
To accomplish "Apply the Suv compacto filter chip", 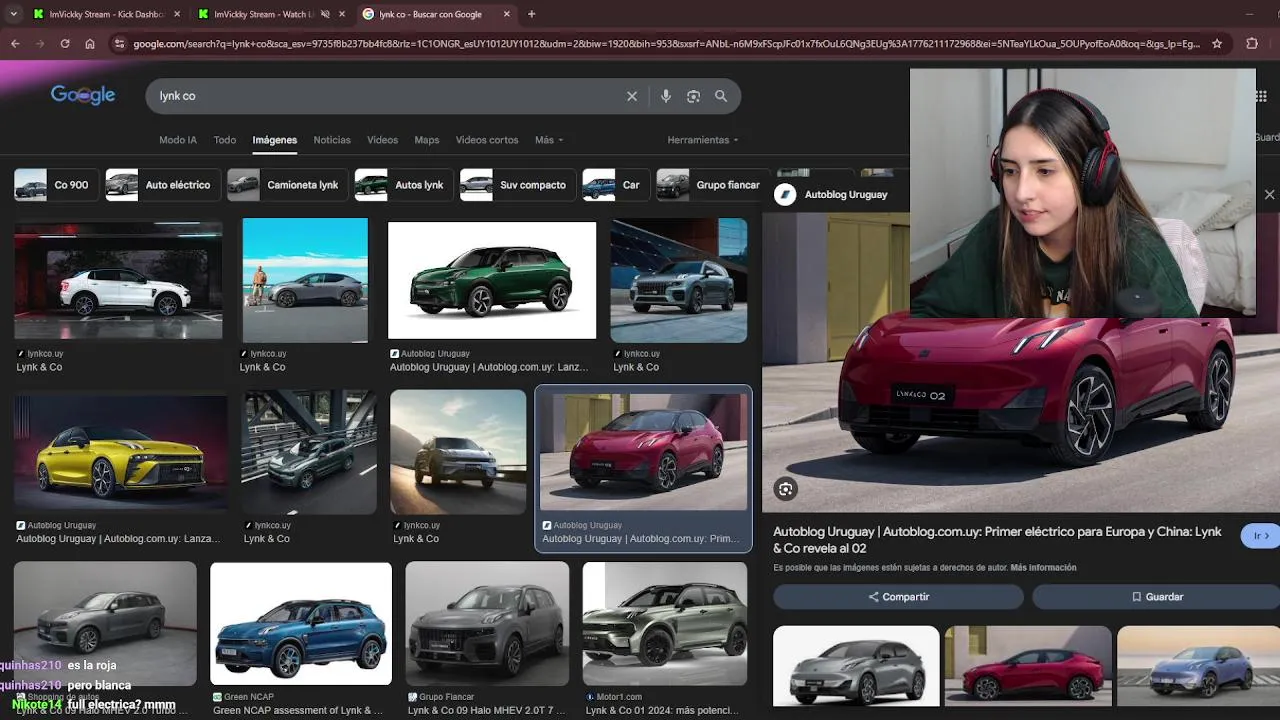I will (x=517, y=185).
